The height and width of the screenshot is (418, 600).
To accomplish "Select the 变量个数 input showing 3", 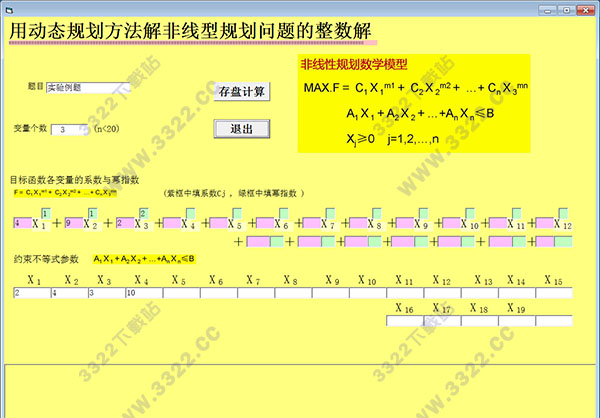I will 70,129.
